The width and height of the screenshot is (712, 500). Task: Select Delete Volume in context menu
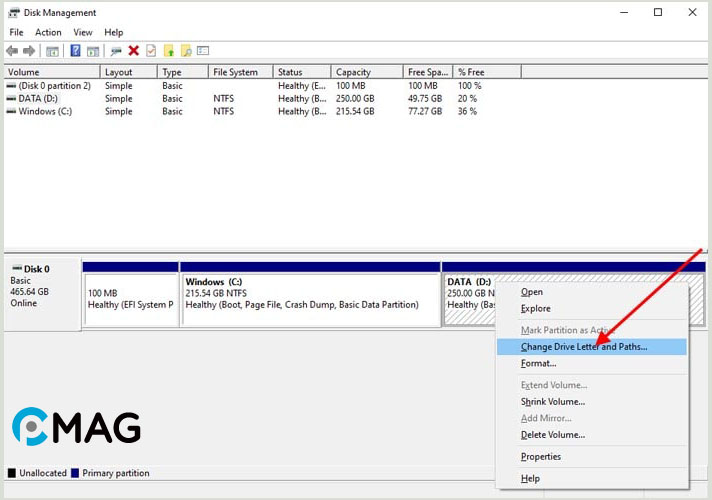click(x=552, y=435)
